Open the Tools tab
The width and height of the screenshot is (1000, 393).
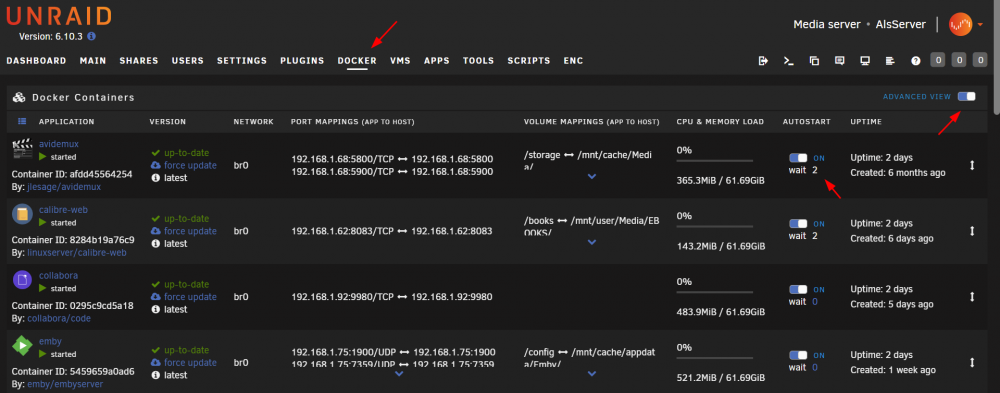[x=478, y=61]
